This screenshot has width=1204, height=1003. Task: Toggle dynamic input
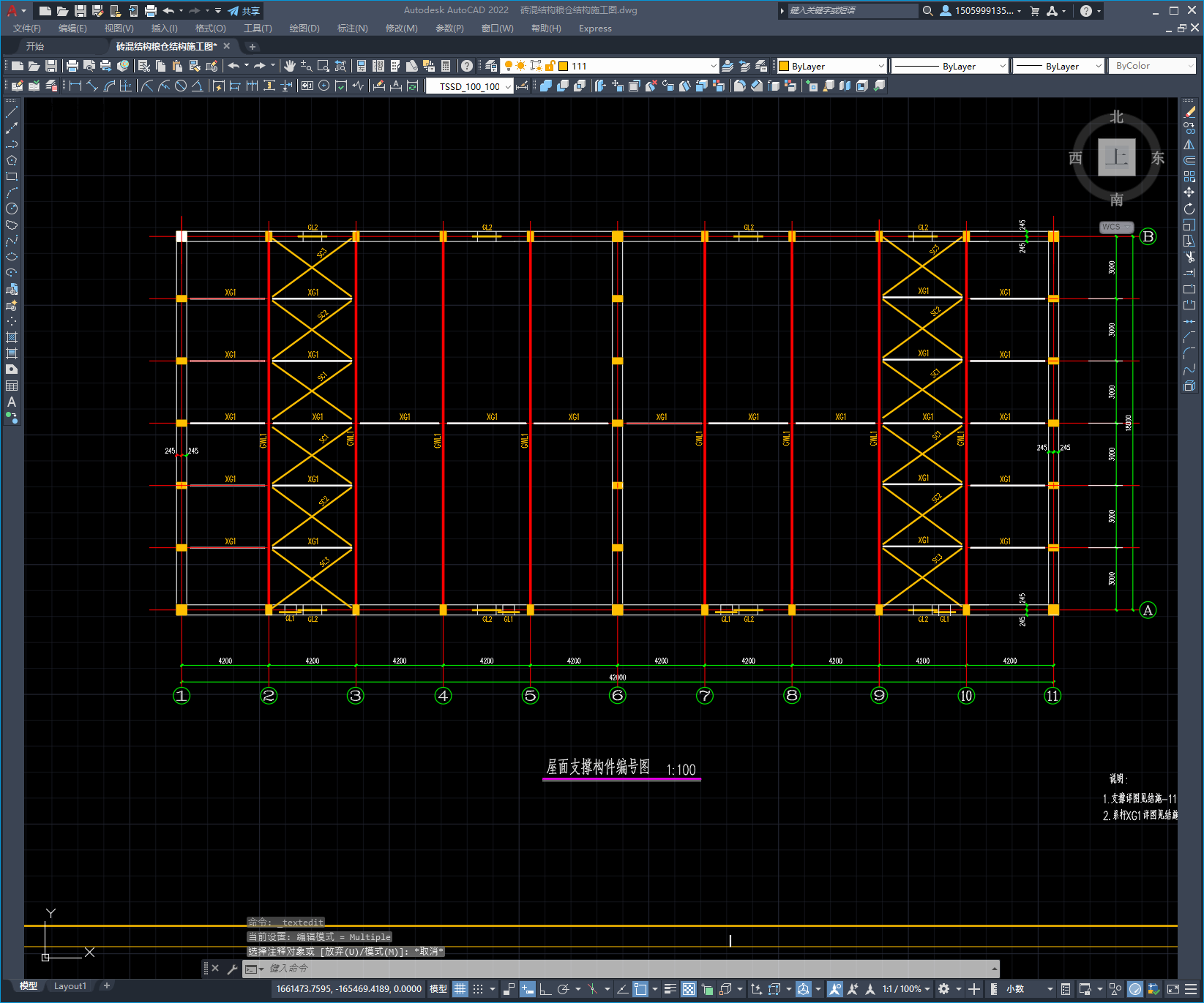[x=527, y=989]
